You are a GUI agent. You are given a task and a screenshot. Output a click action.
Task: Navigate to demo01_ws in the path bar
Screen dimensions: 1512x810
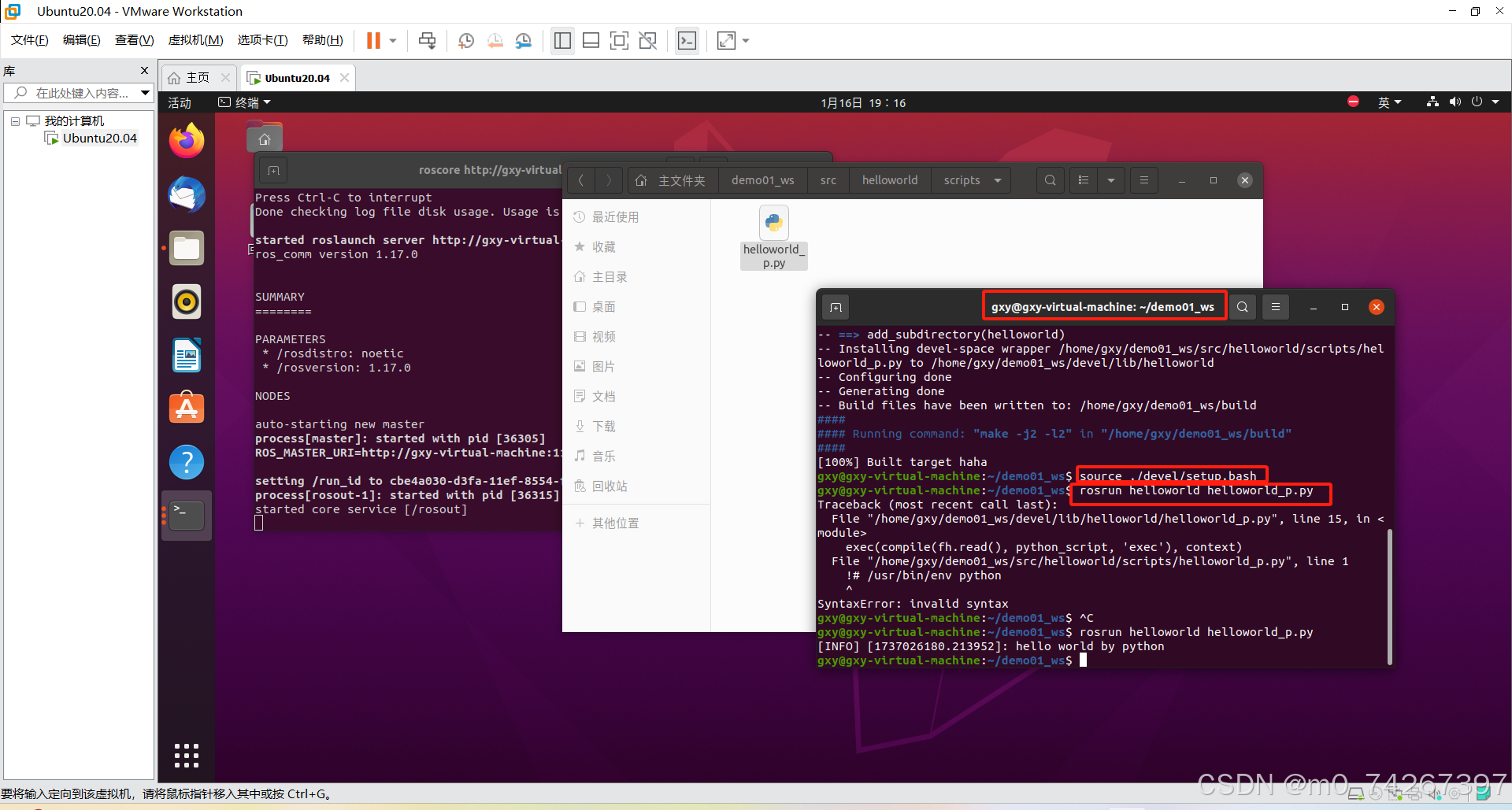point(762,180)
